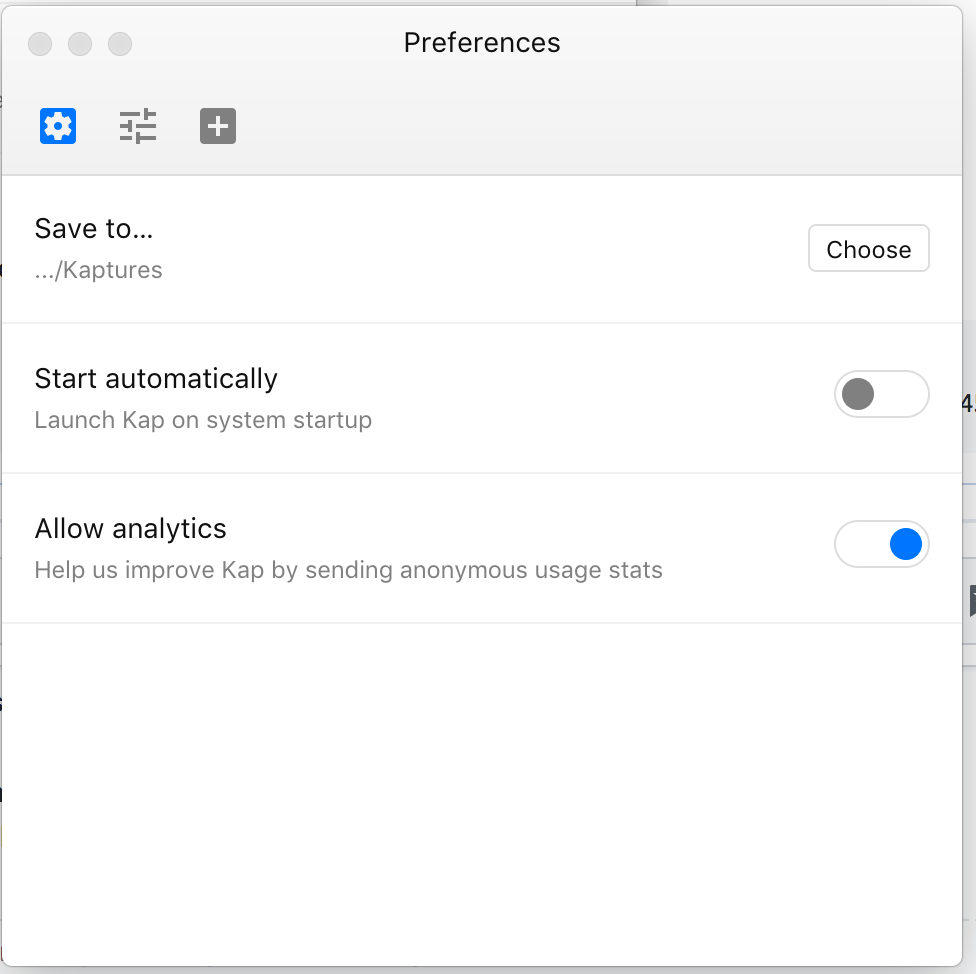This screenshot has width=976, height=974.
Task: Click the window zoom button
Action: coord(120,44)
